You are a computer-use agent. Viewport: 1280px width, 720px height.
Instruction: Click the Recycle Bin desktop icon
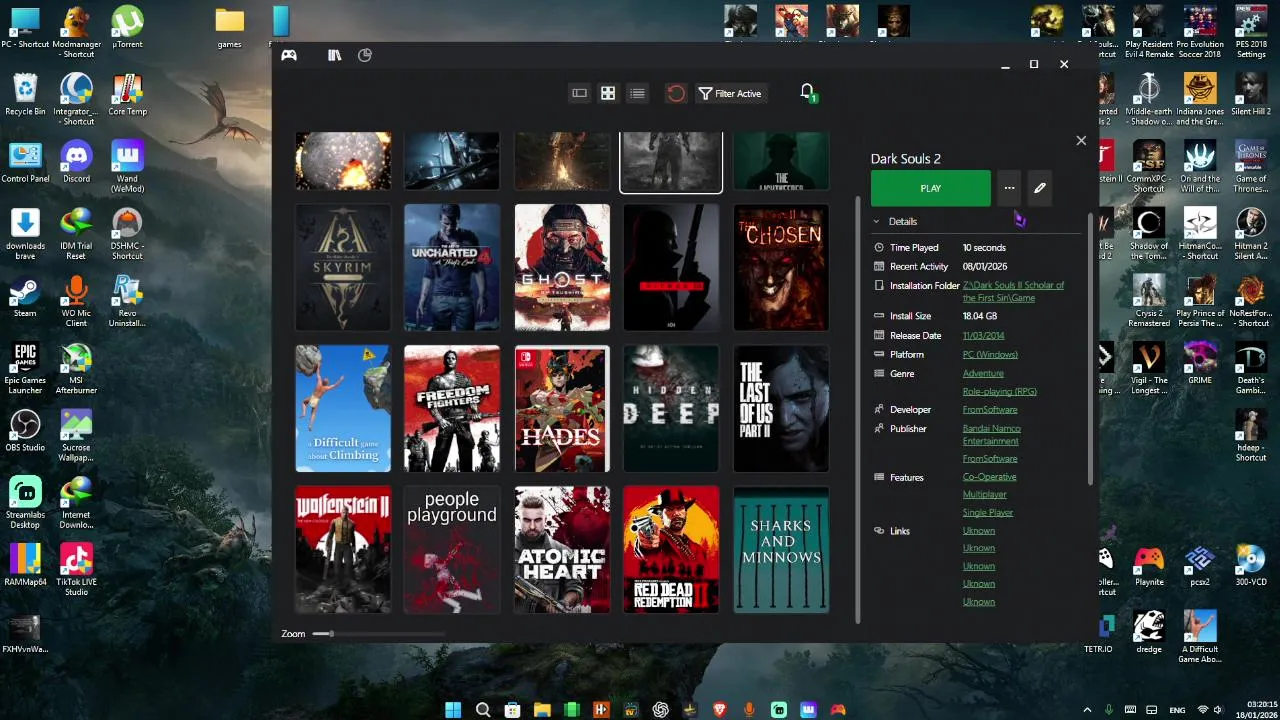tap(25, 95)
